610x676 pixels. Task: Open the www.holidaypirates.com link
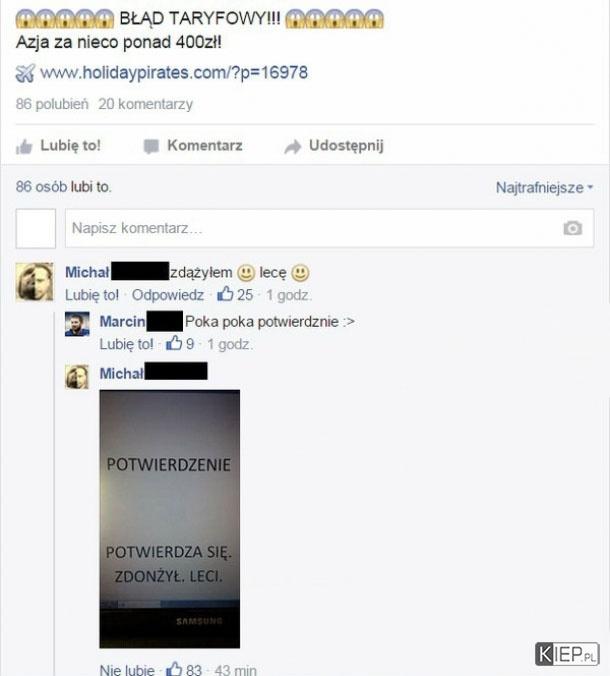(174, 72)
